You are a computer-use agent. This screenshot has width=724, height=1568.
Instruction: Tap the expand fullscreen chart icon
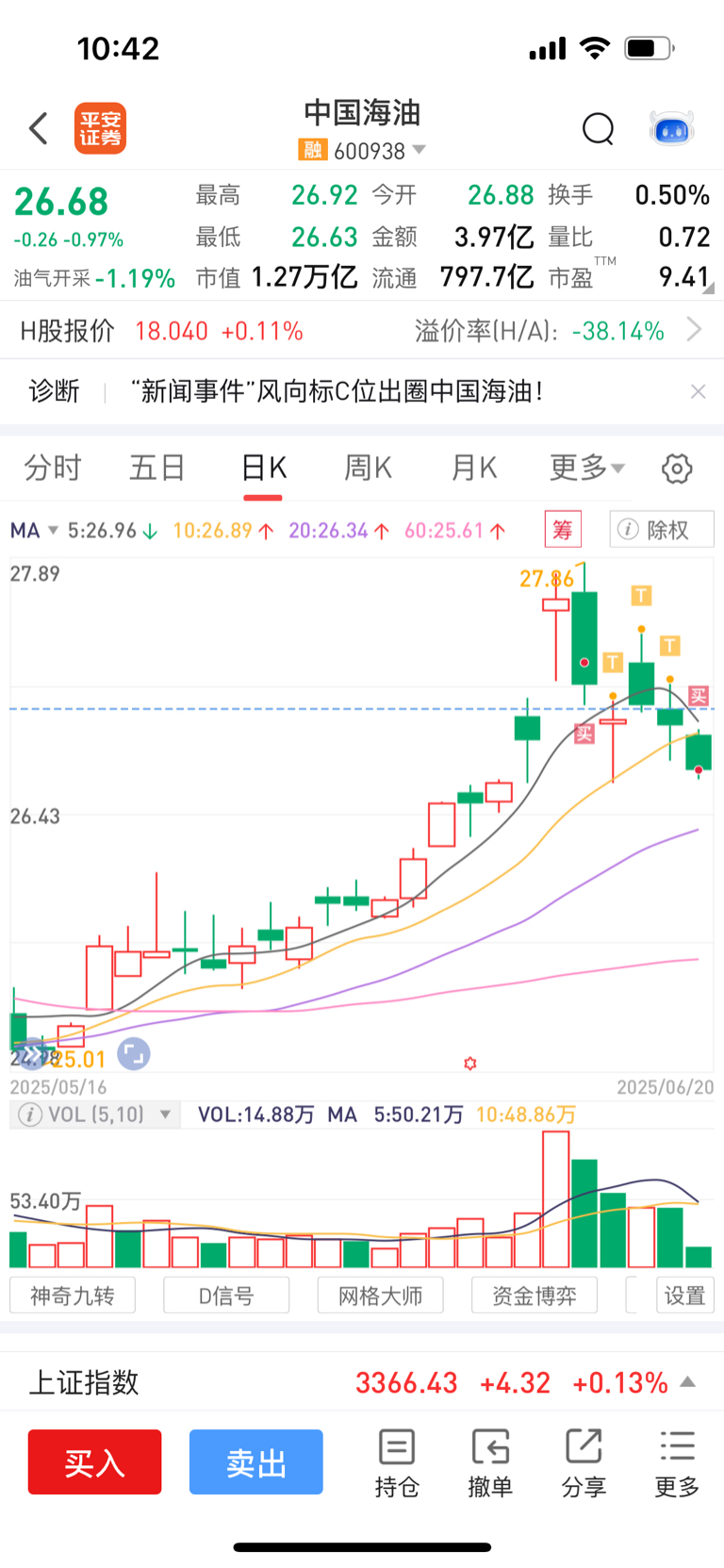pos(134,1053)
